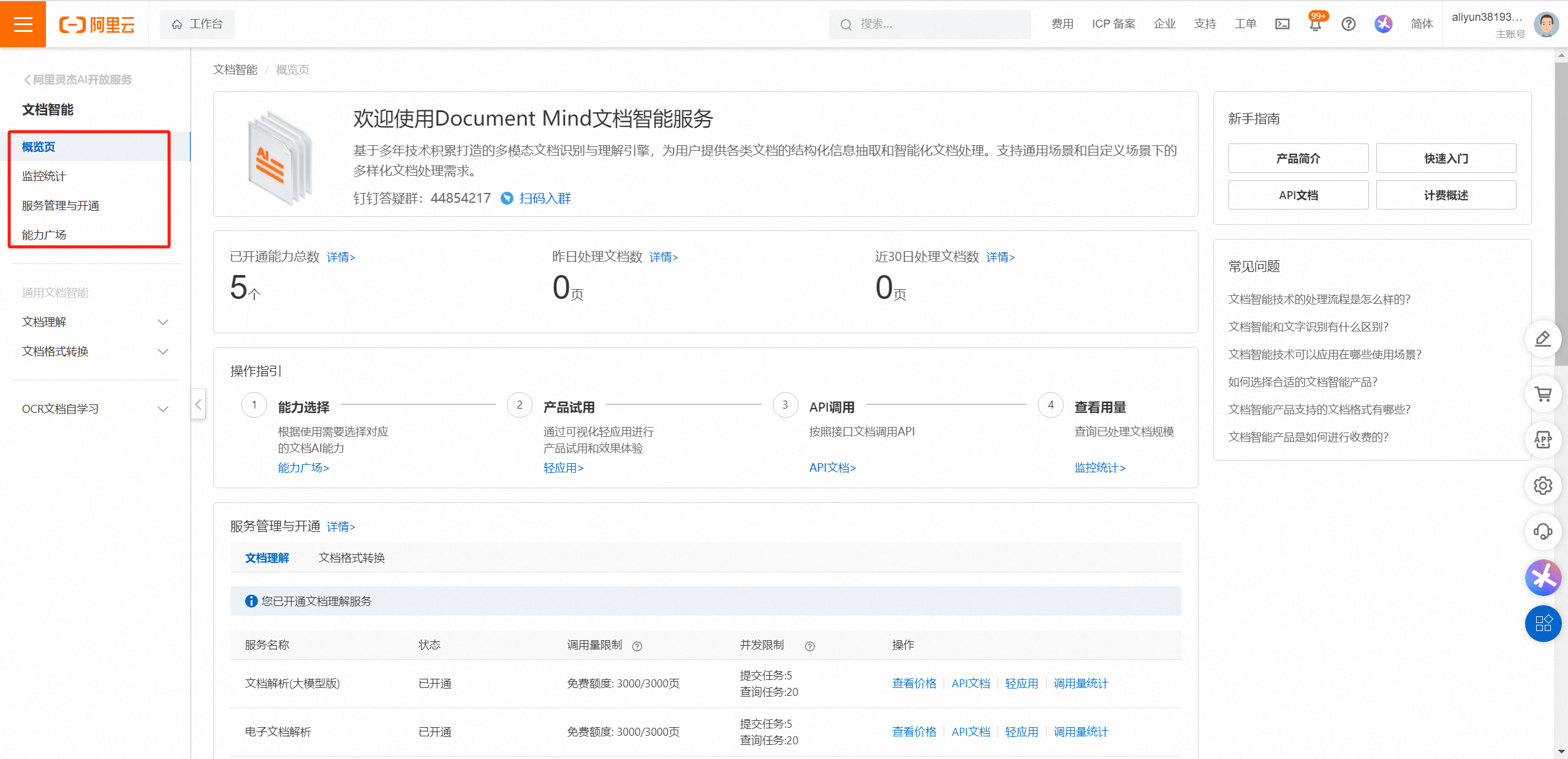Open FAQ 如何选择合适的文档智能产品?
The width and height of the screenshot is (1568, 759).
point(1303,382)
